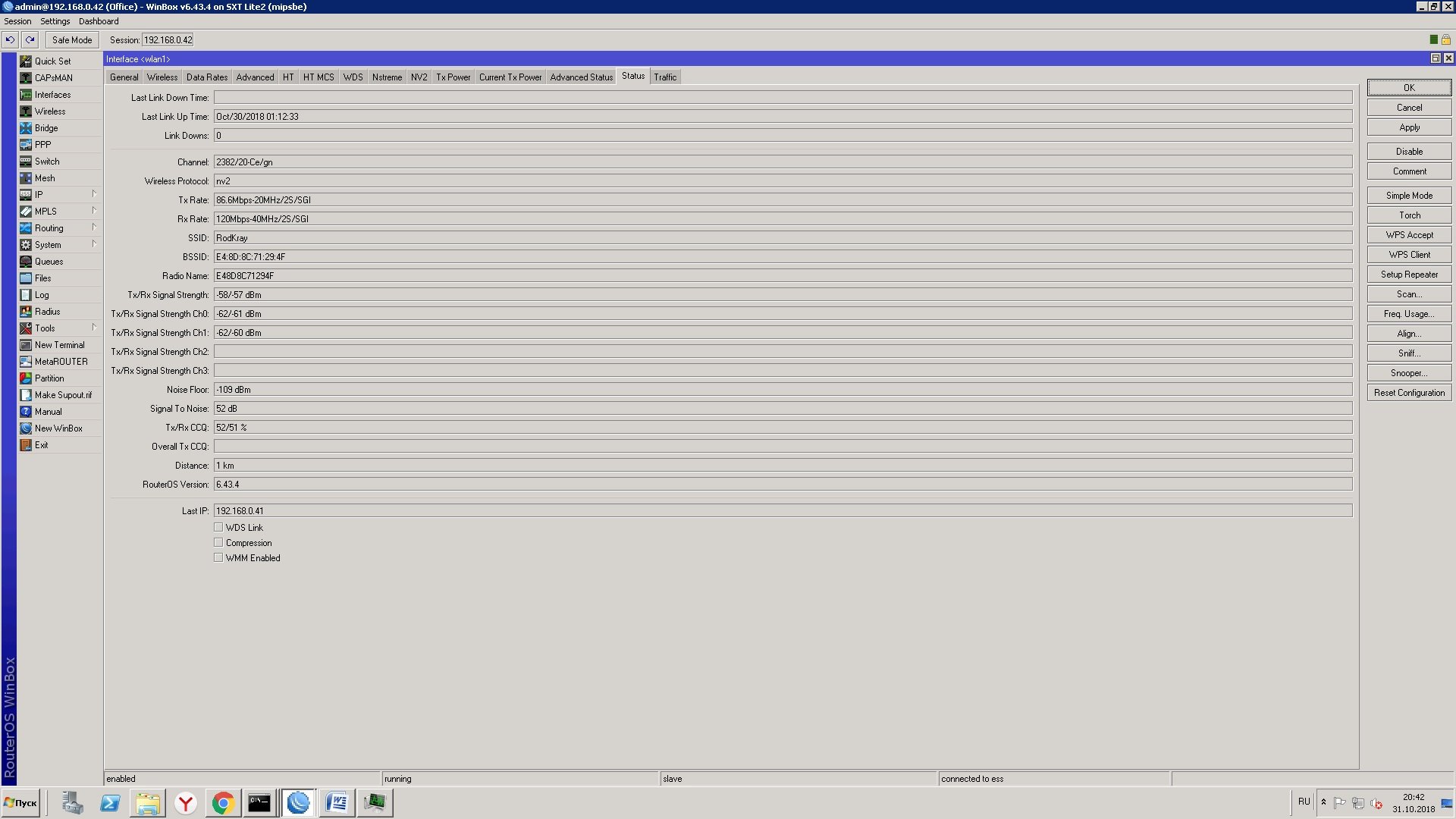
Task: Check the WMM Enabled checkbox
Action: 218,557
